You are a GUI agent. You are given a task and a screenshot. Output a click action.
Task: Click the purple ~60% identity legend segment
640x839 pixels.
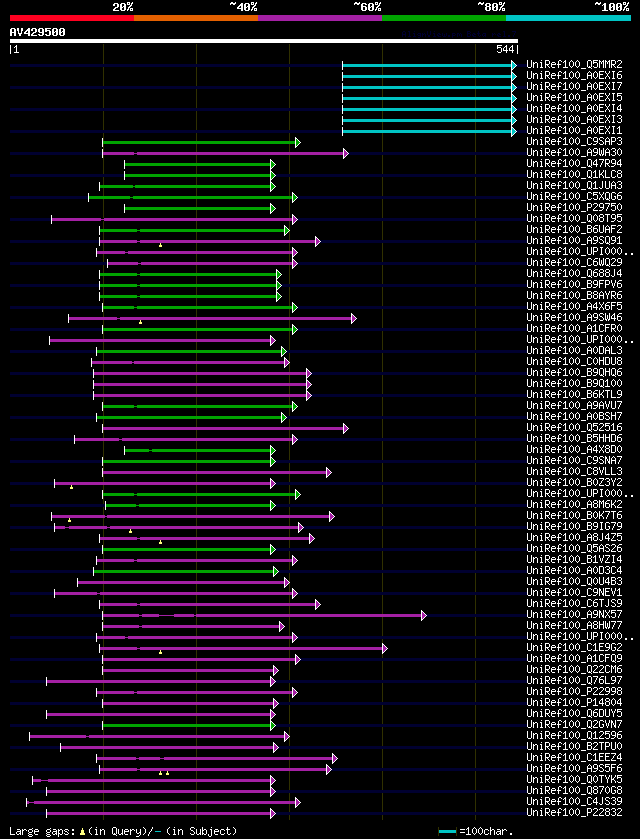coord(320,18)
